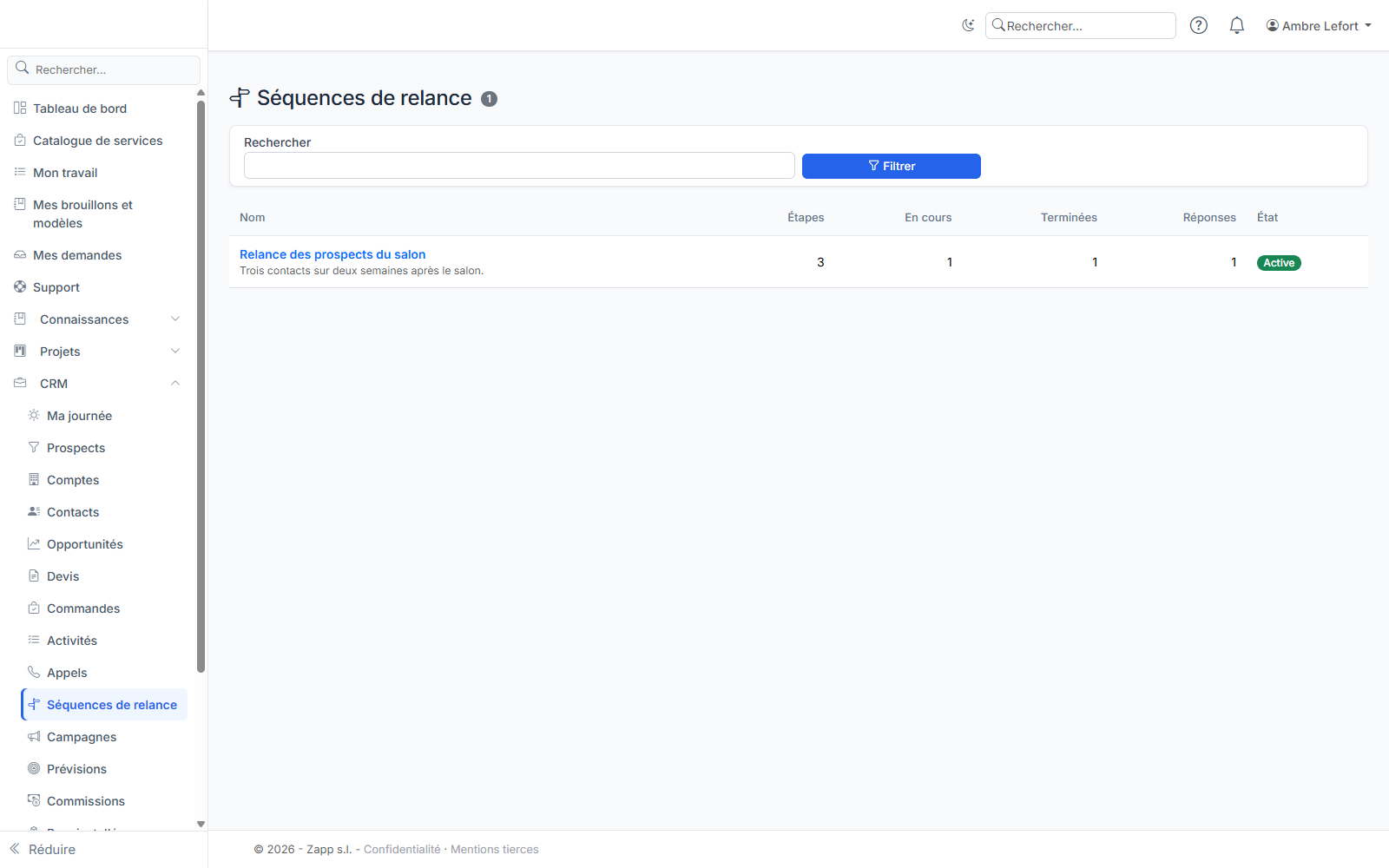Click the Comptes building icon
The width and height of the screenshot is (1389, 868).
click(34, 479)
